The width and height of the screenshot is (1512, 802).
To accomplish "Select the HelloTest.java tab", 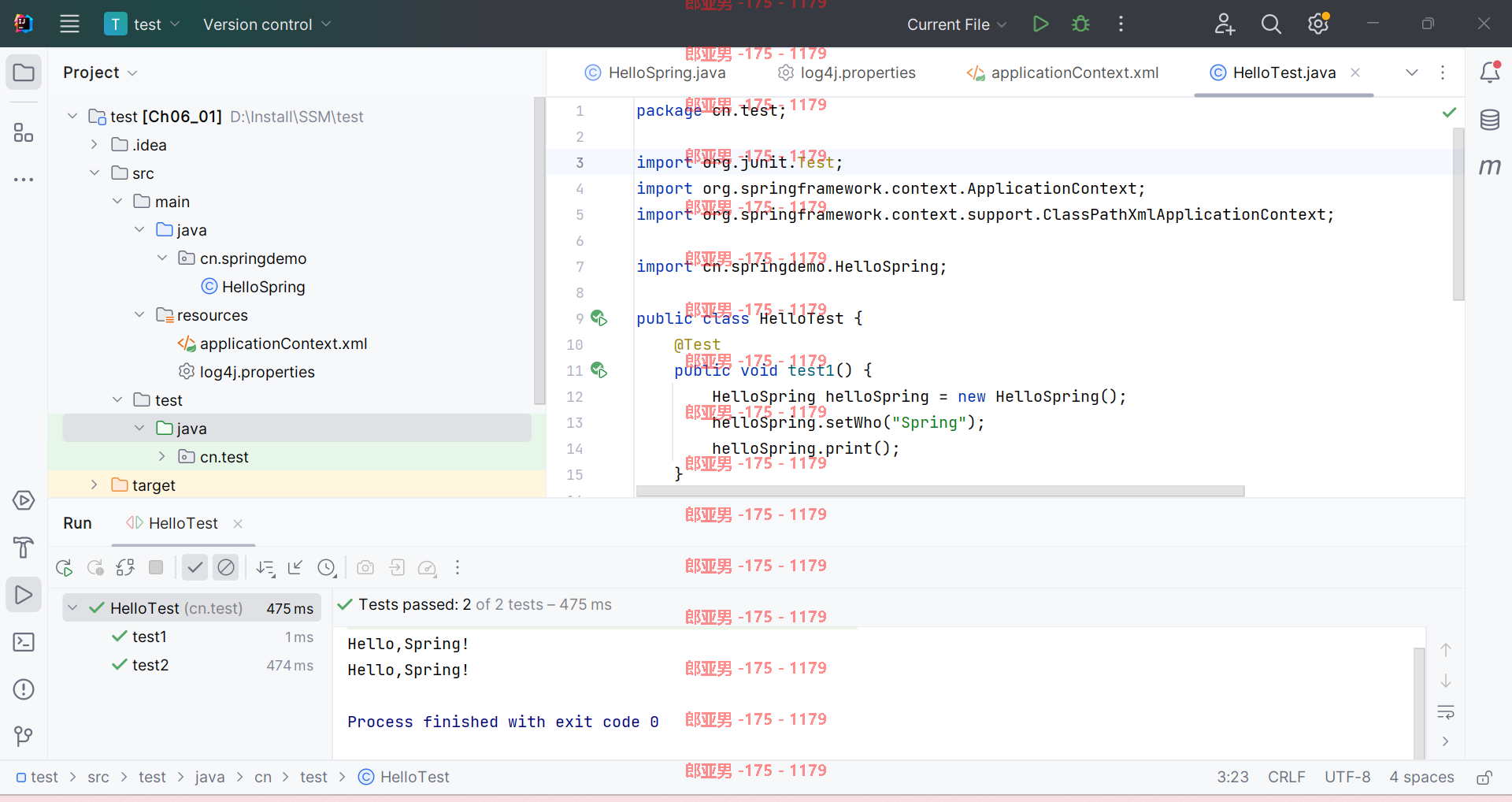I will [x=1284, y=72].
